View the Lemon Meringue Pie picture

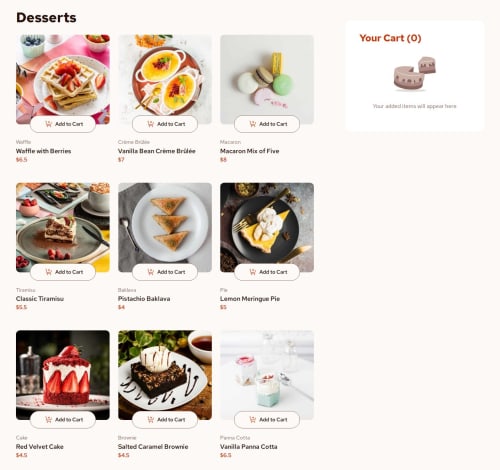[x=267, y=227]
